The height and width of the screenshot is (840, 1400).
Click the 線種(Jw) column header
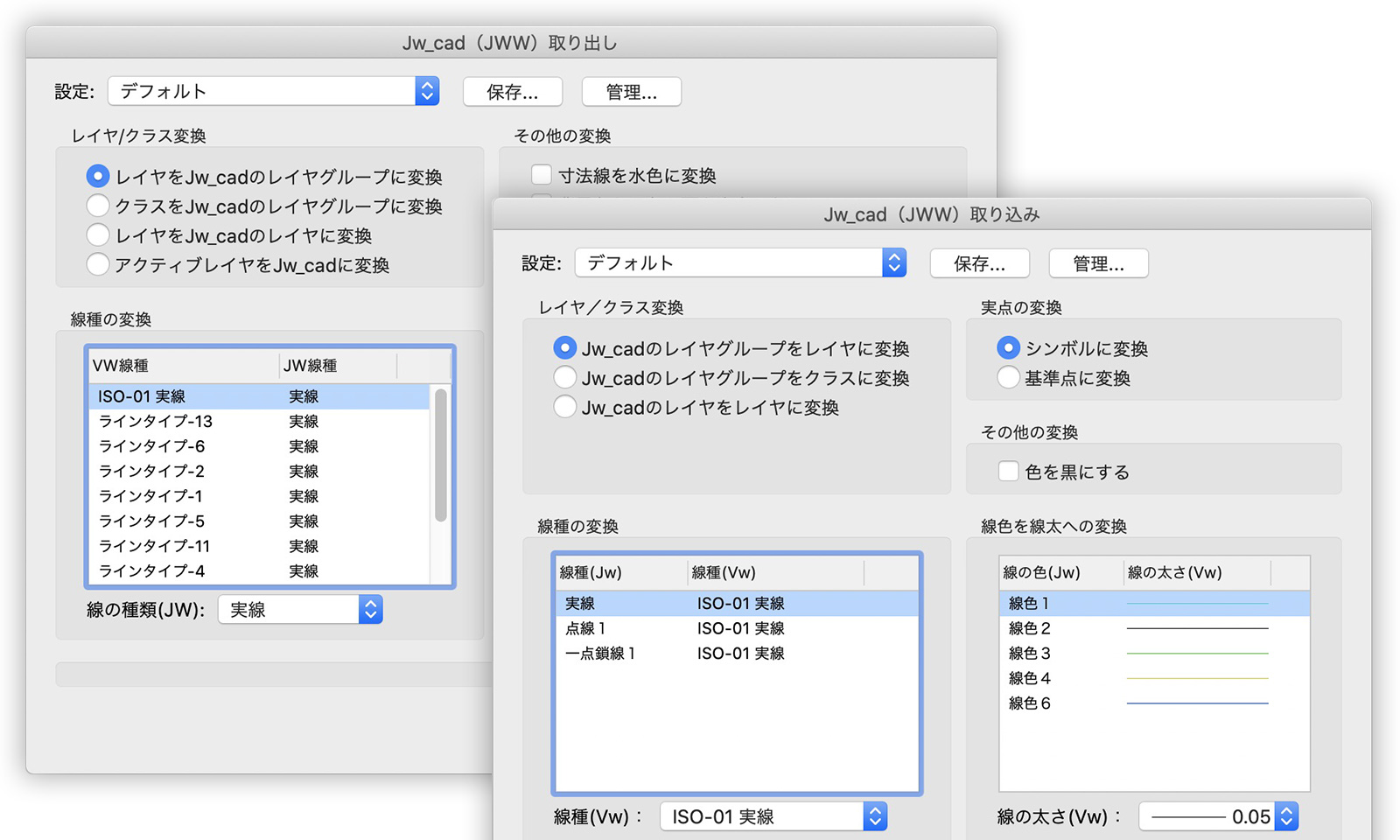point(622,572)
